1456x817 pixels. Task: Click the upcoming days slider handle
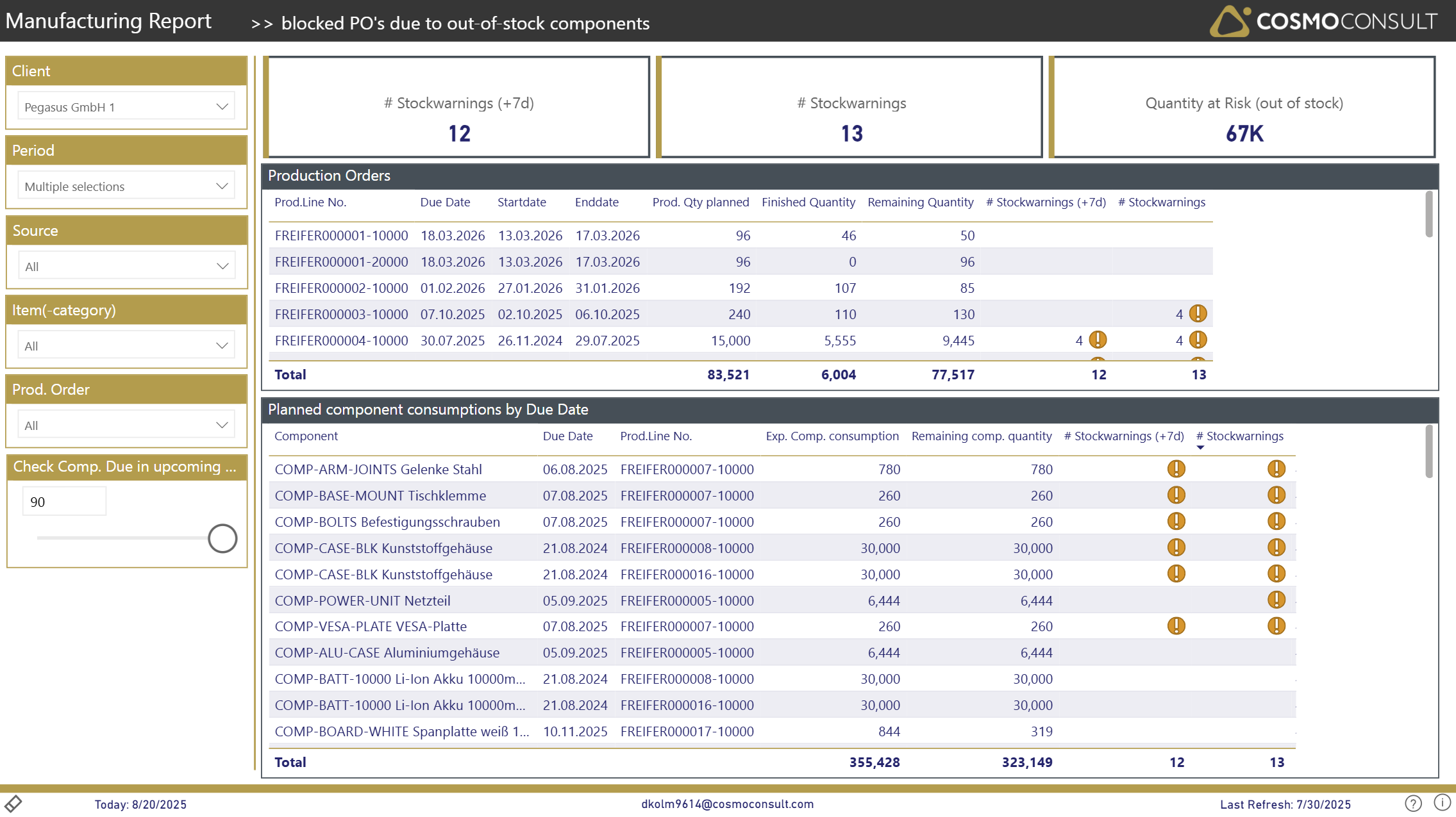point(222,538)
